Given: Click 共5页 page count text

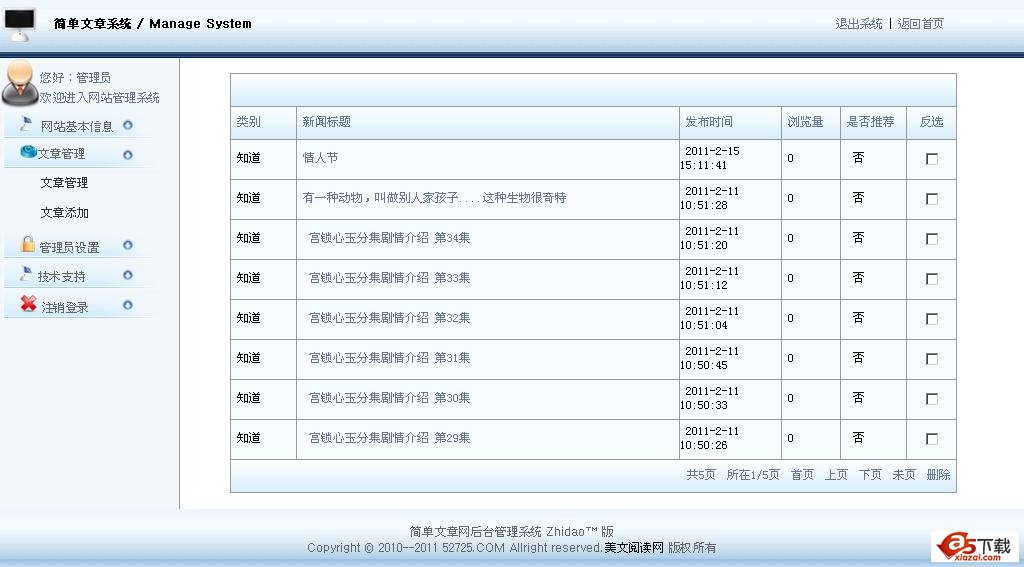Looking at the screenshot, I should click(701, 475).
